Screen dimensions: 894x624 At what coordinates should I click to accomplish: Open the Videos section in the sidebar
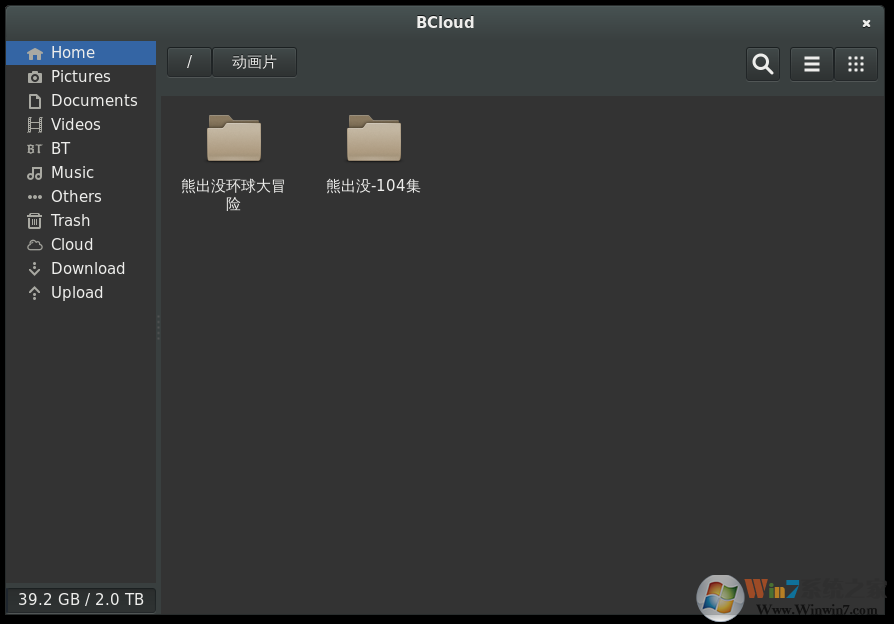coord(75,124)
